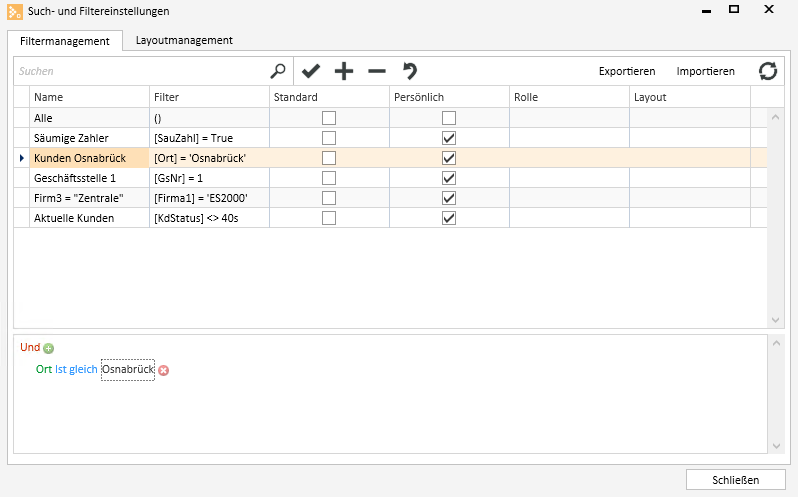Add condition with green plus beside Und

pyautogui.click(x=49, y=348)
